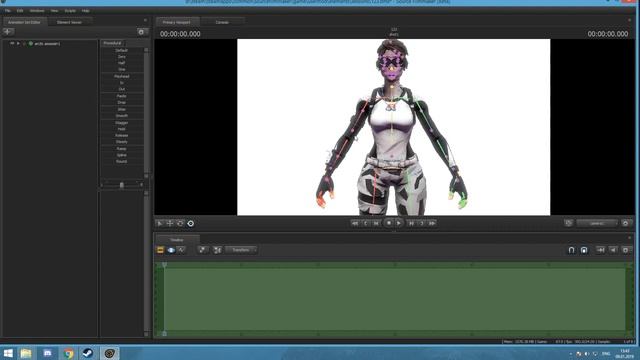Go to the previous clip boundary
The width and height of the screenshot is (640, 360).
(366, 223)
